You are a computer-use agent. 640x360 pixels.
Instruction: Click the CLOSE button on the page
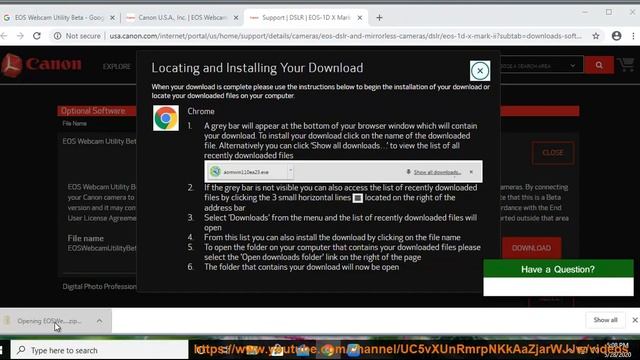553,153
